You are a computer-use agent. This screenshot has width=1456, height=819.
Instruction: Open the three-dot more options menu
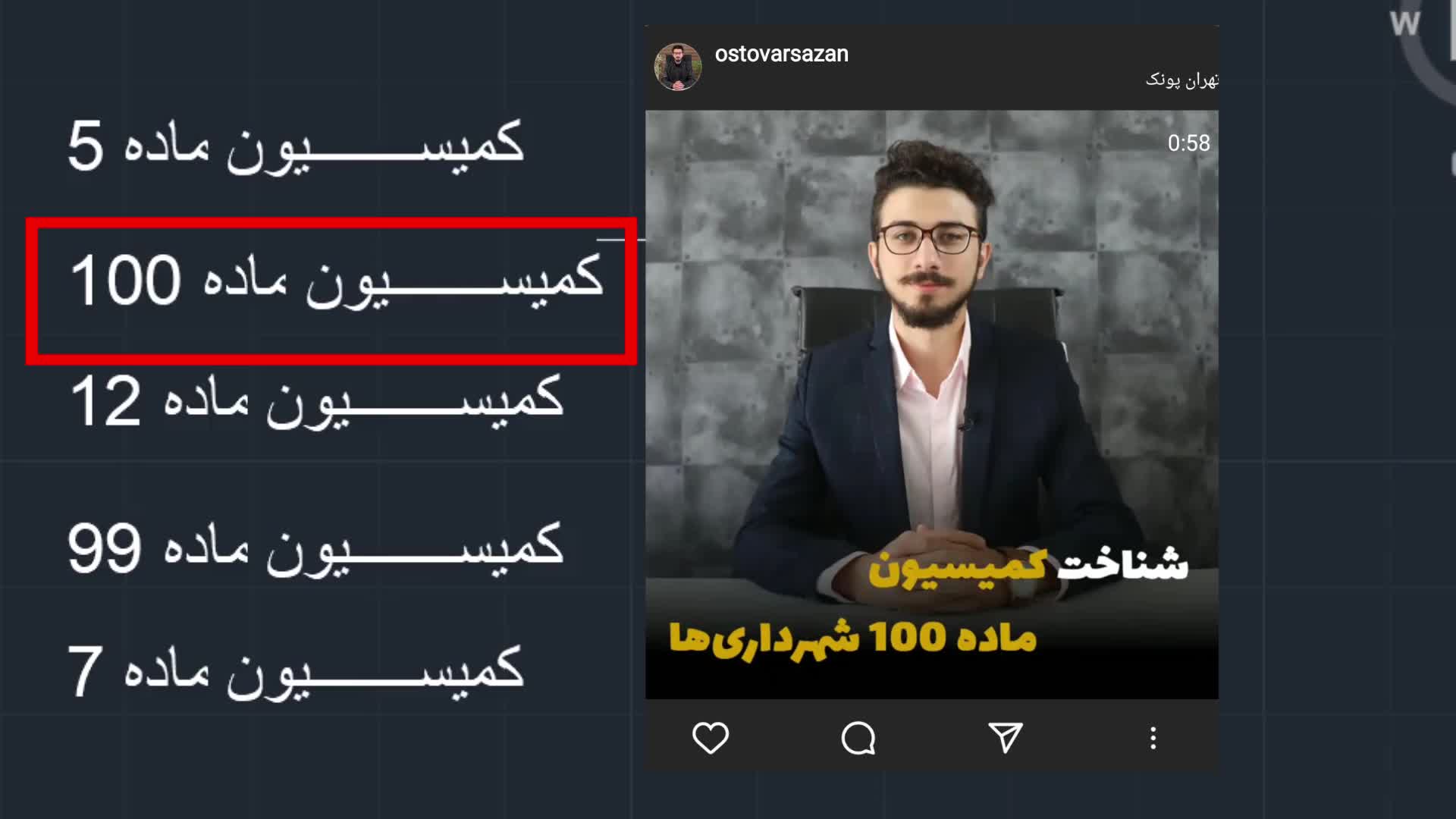pyautogui.click(x=1153, y=738)
